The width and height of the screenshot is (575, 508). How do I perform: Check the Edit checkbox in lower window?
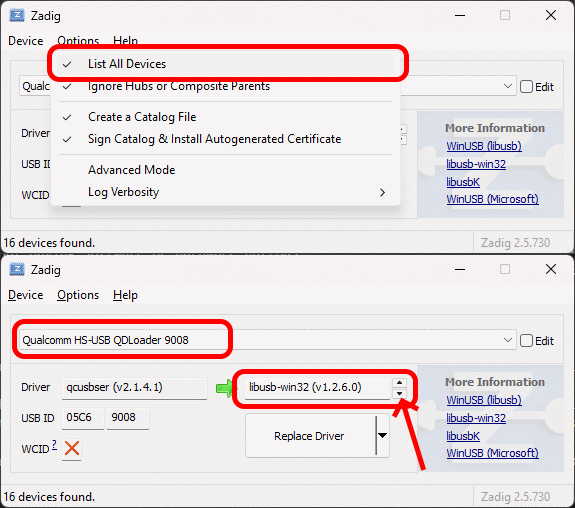point(526,341)
